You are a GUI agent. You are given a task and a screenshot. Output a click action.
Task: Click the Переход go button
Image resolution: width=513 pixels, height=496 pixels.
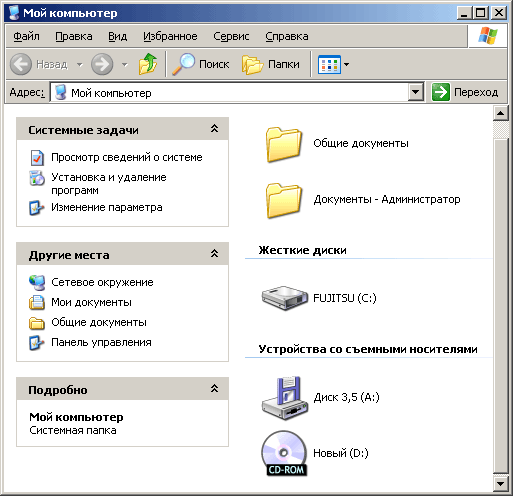tap(465, 92)
